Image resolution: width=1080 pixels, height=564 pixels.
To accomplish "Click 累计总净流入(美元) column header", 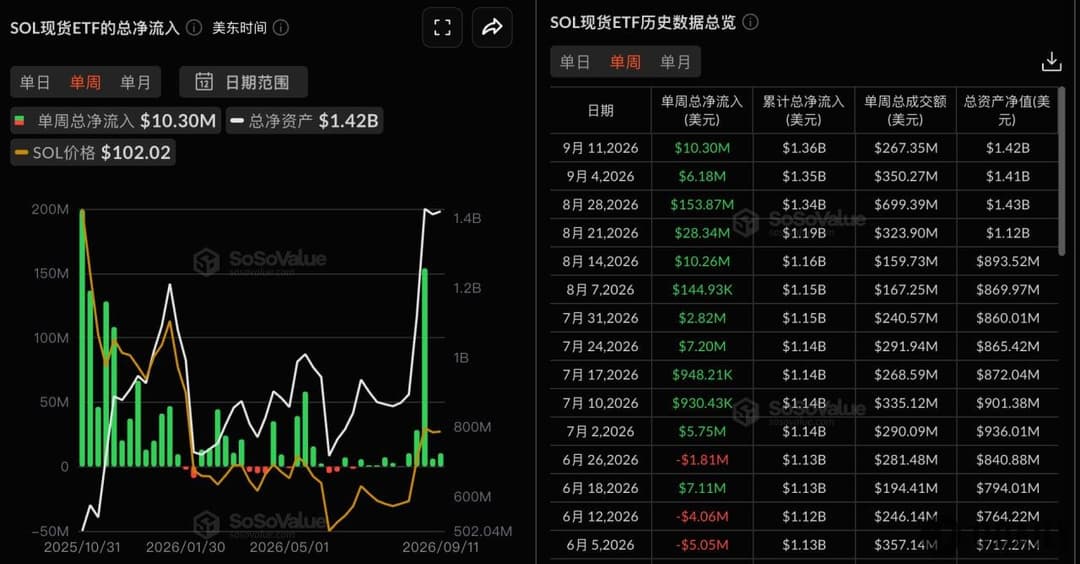I will coord(804,110).
